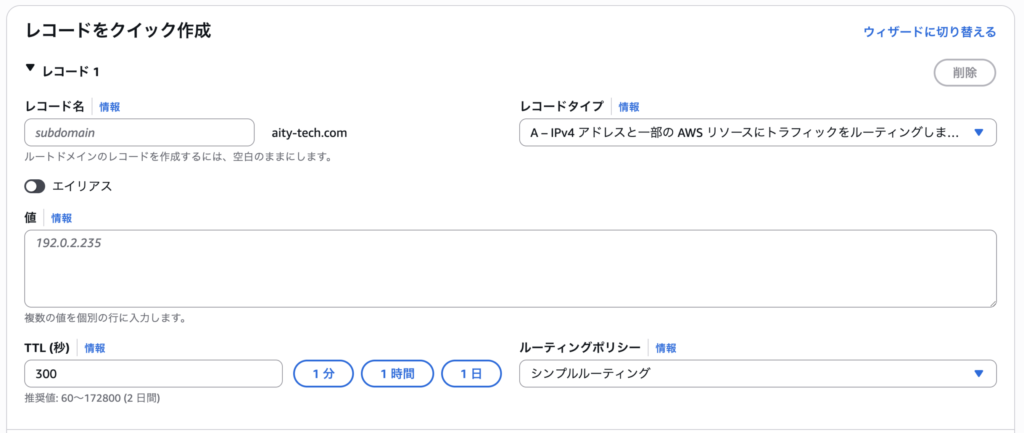
Task: Set TTL using the 1 日 button
Action: click(471, 374)
